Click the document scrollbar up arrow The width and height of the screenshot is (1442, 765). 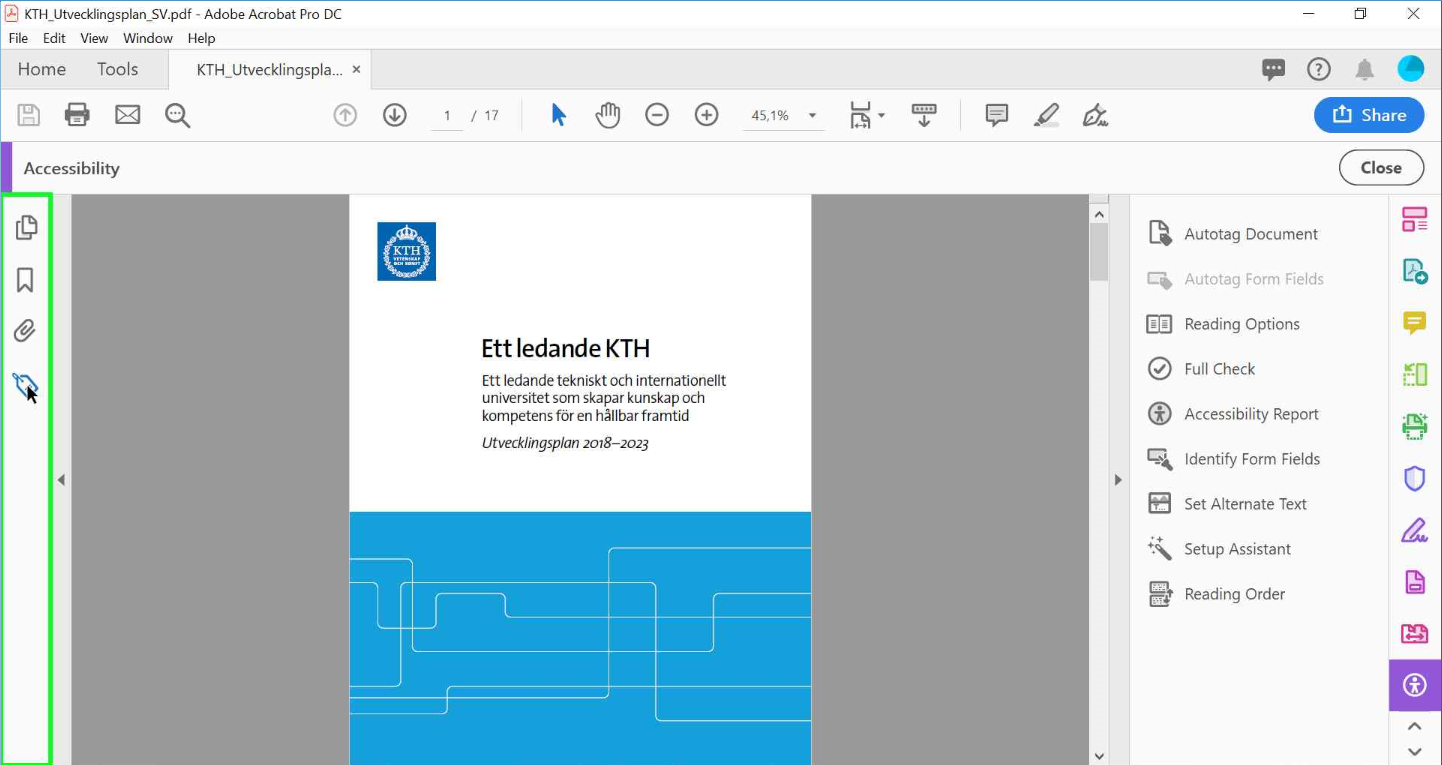click(x=1099, y=214)
